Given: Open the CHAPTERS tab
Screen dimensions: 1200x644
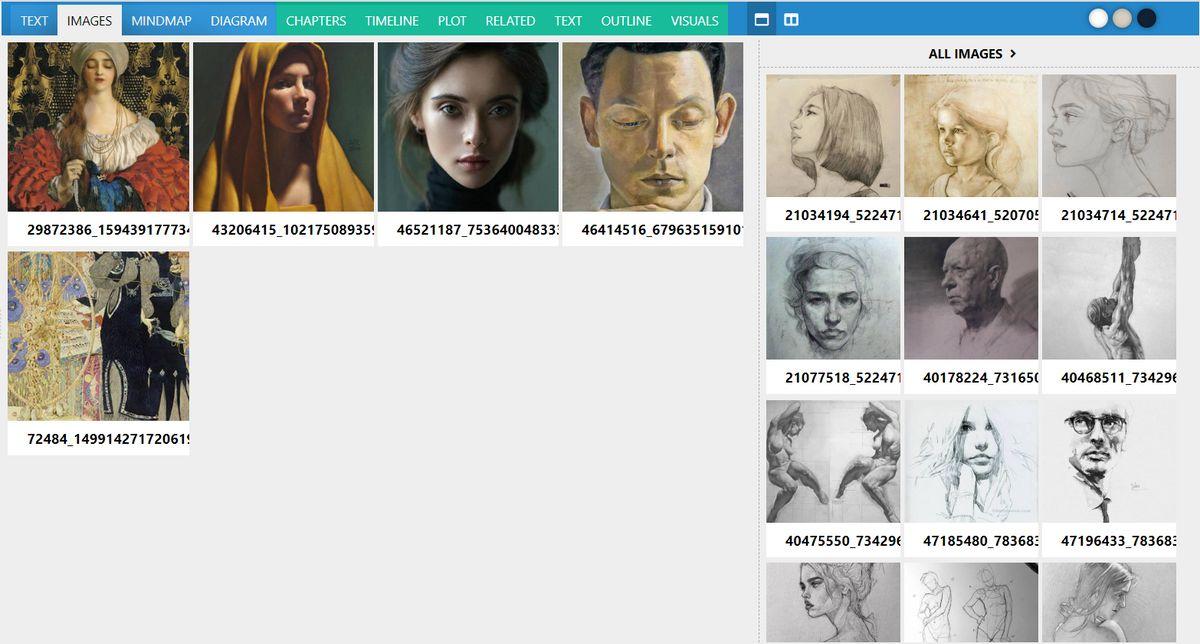Looking at the screenshot, I should [x=316, y=20].
